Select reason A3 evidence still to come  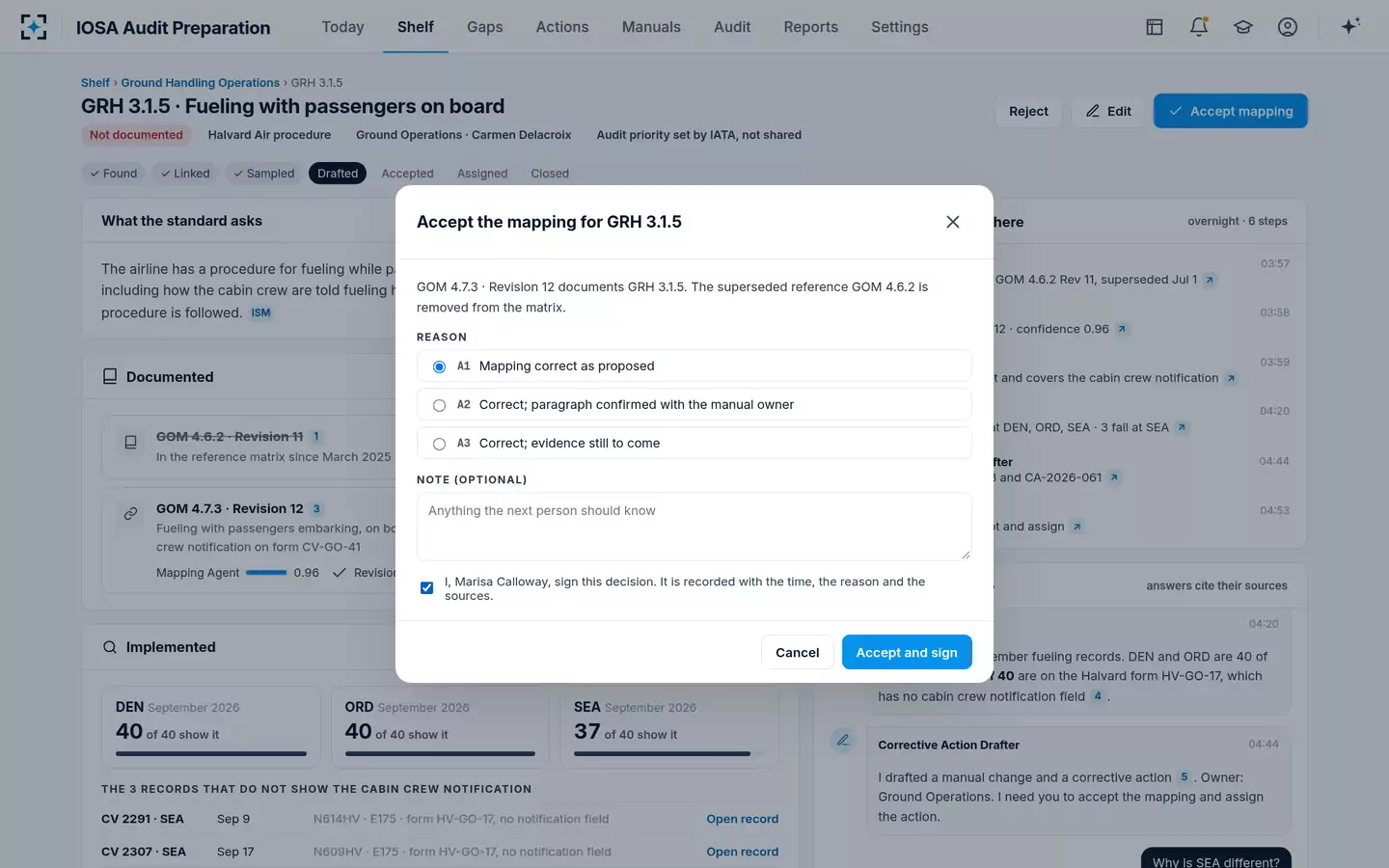tap(694, 443)
